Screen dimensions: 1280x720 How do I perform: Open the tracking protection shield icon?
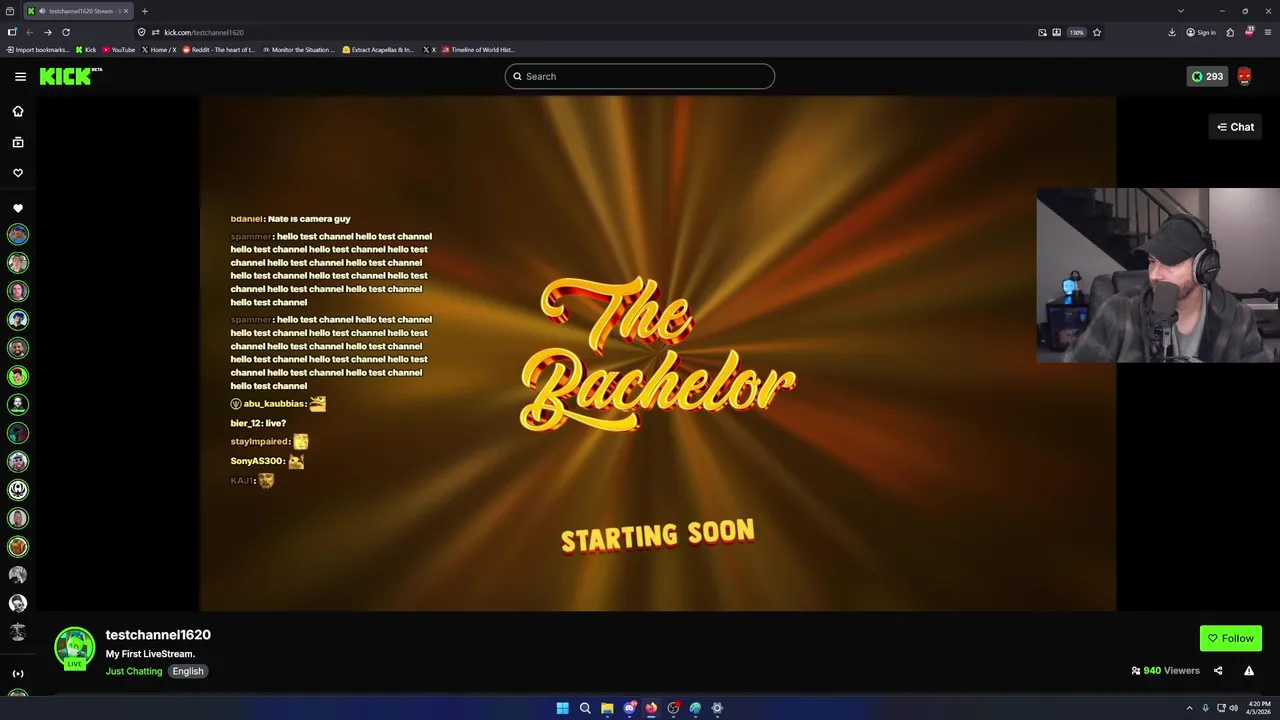pos(142,32)
